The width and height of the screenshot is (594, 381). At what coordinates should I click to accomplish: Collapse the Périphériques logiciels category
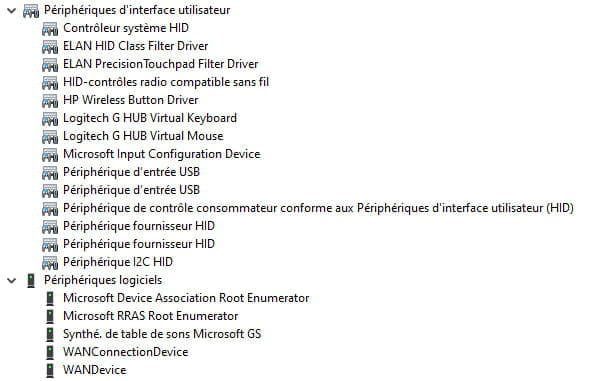[12, 281]
